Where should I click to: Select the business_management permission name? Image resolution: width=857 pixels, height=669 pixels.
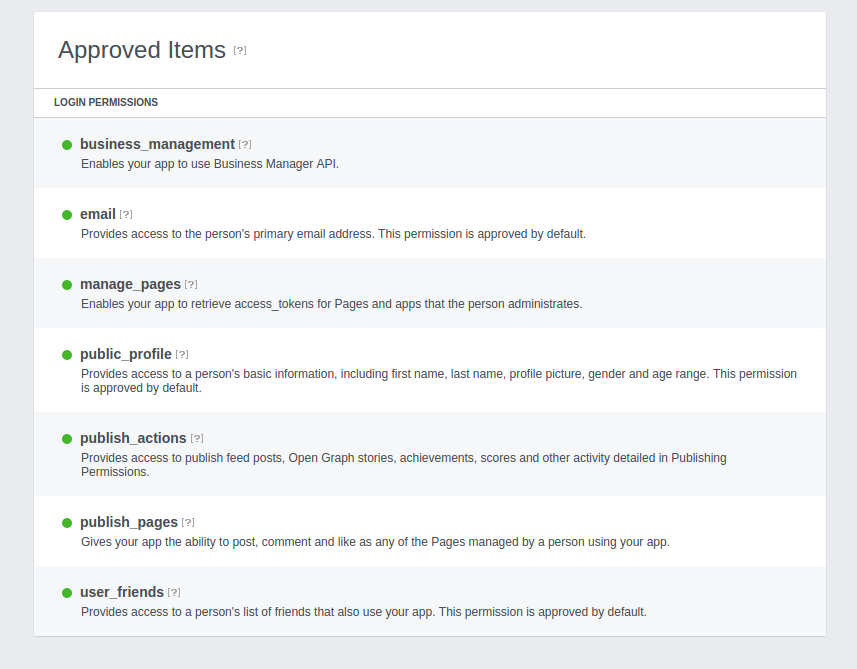(x=157, y=144)
